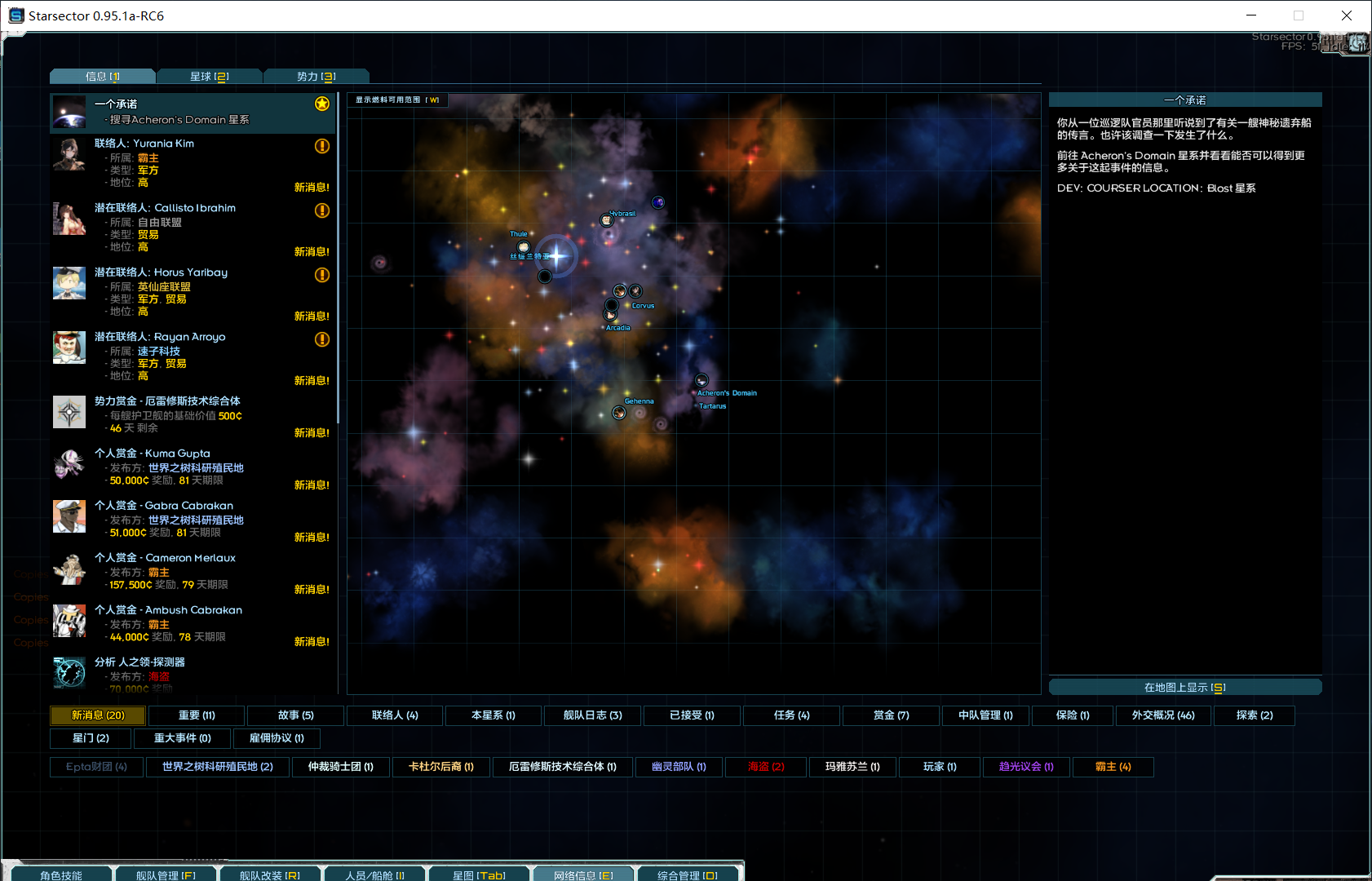Click the Hybrasil star system marker
The height and width of the screenshot is (881, 1372).
click(606, 220)
